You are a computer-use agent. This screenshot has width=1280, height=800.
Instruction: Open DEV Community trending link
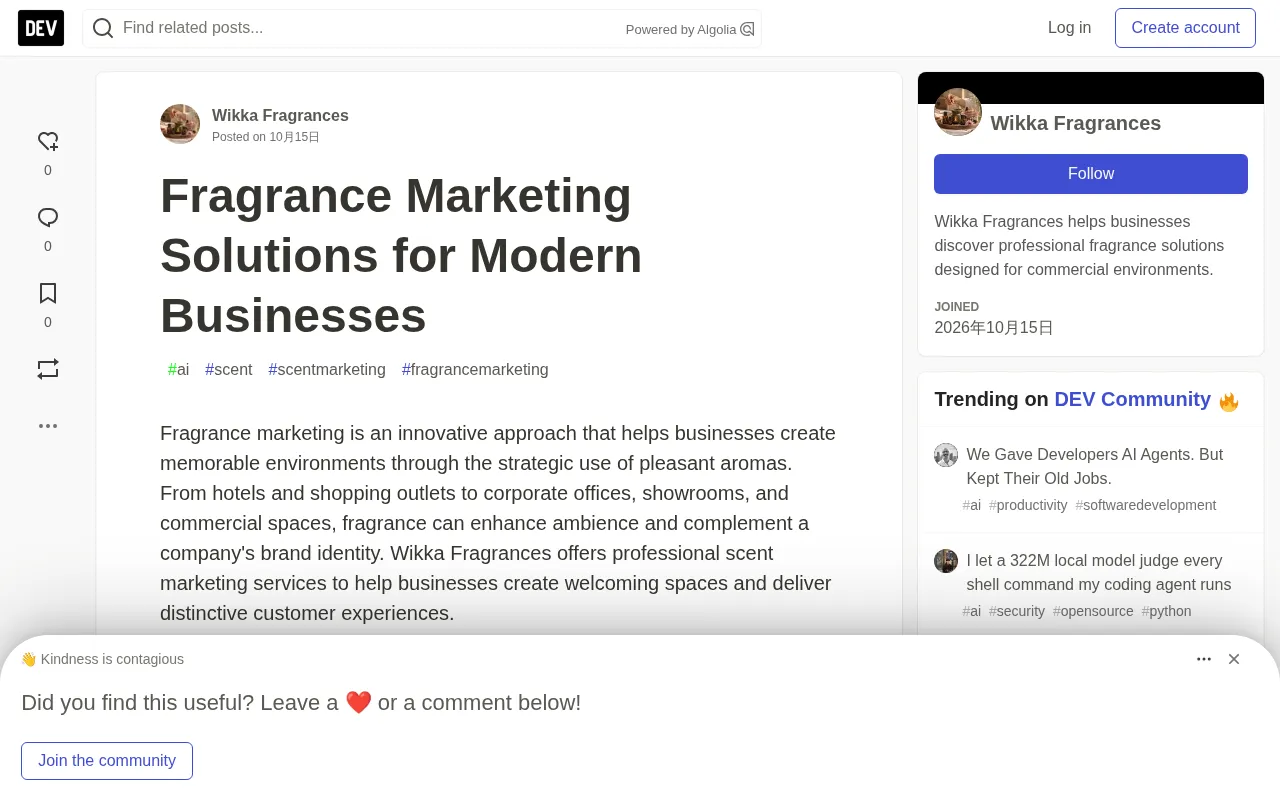[x=1132, y=399]
